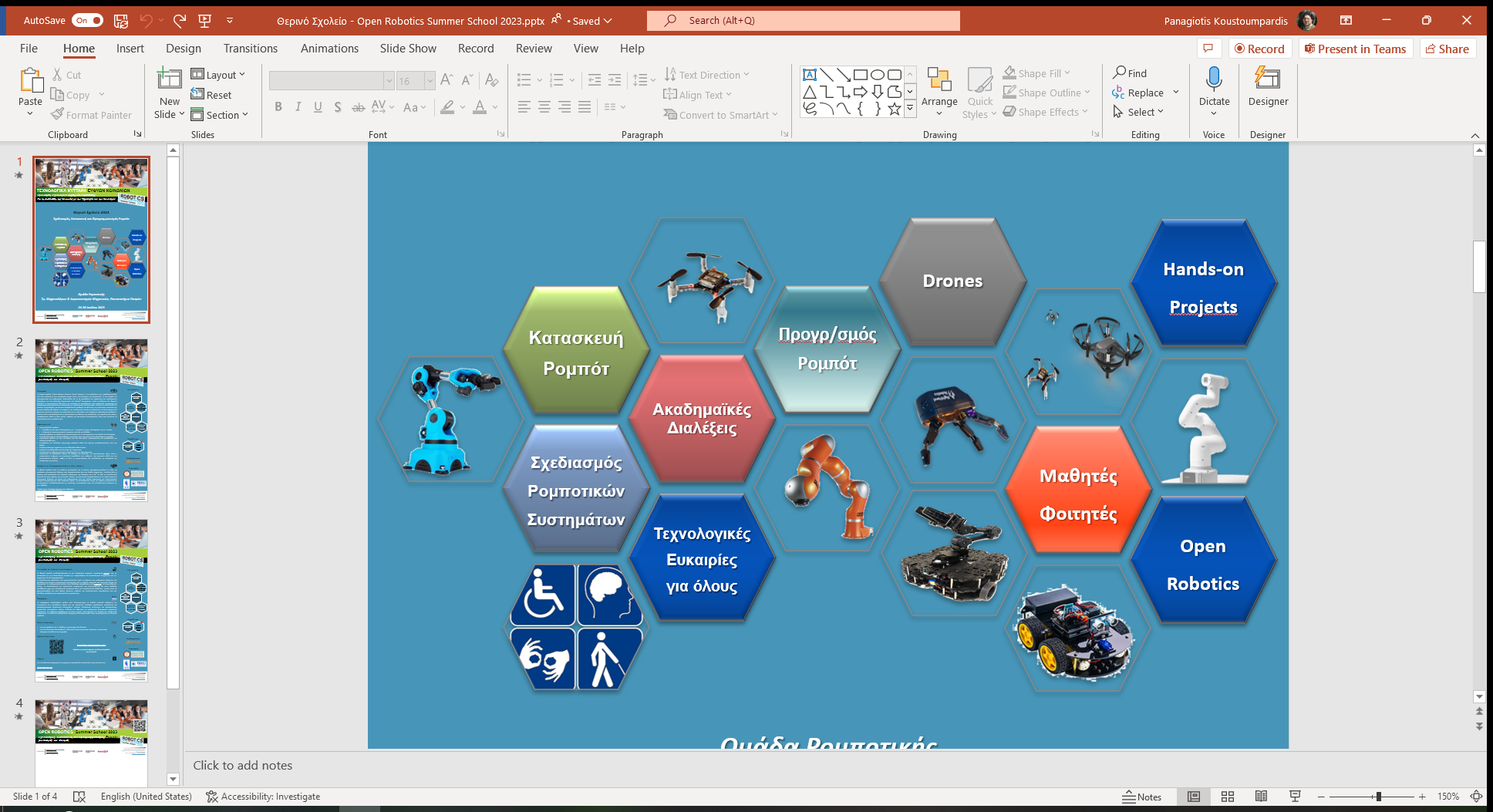Click Increase Font Size icon
The height and width of the screenshot is (812, 1493).
(447, 80)
